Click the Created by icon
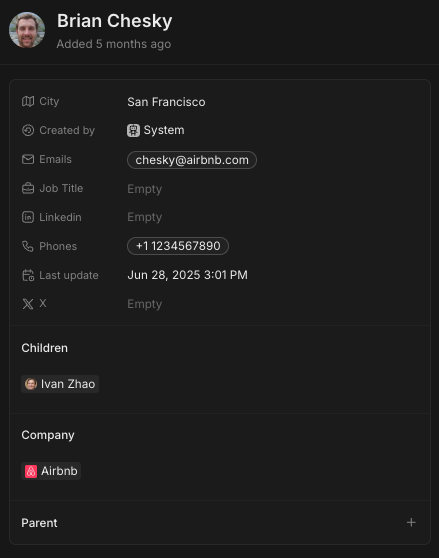This screenshot has height=558, width=439. tap(28, 130)
